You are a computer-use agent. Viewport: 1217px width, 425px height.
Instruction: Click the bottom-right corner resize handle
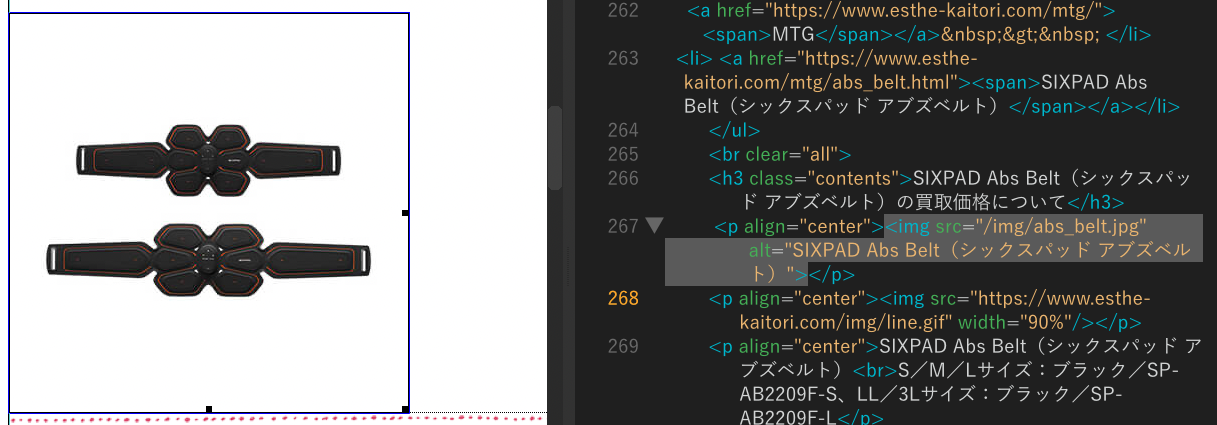point(405,409)
